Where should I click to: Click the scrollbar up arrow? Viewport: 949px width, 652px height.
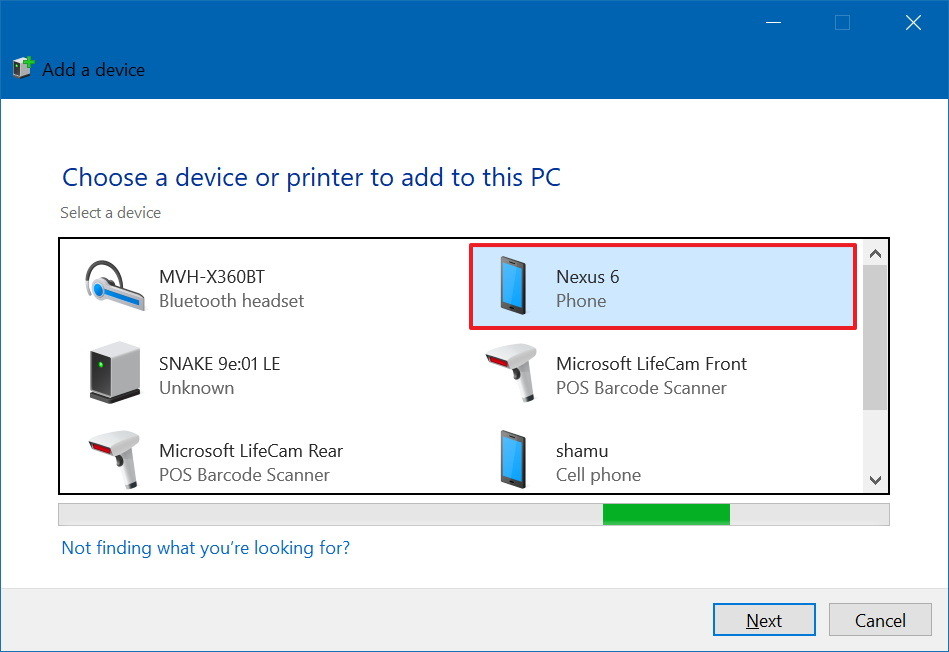[875, 252]
